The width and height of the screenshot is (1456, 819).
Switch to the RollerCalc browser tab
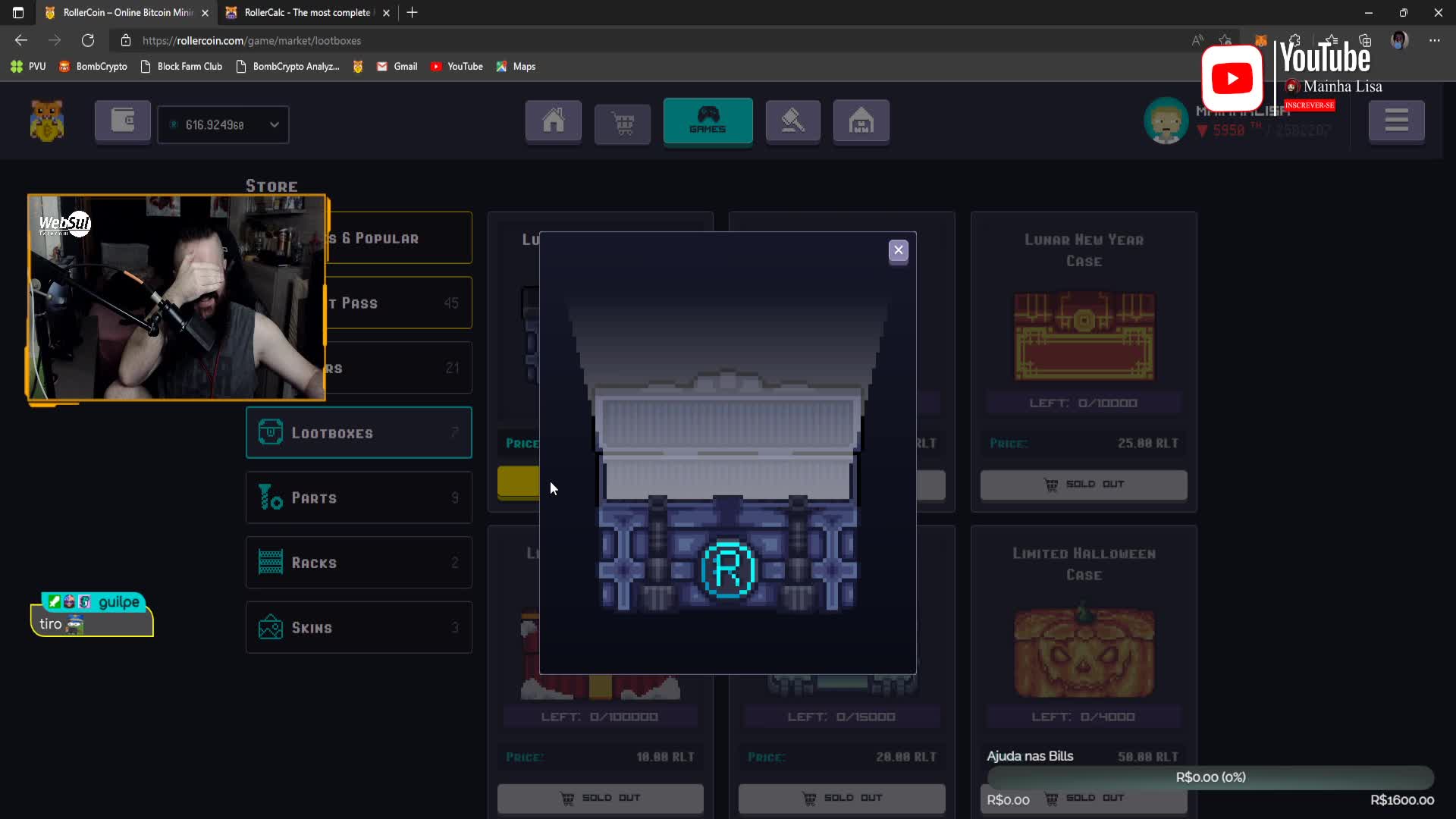click(x=307, y=12)
